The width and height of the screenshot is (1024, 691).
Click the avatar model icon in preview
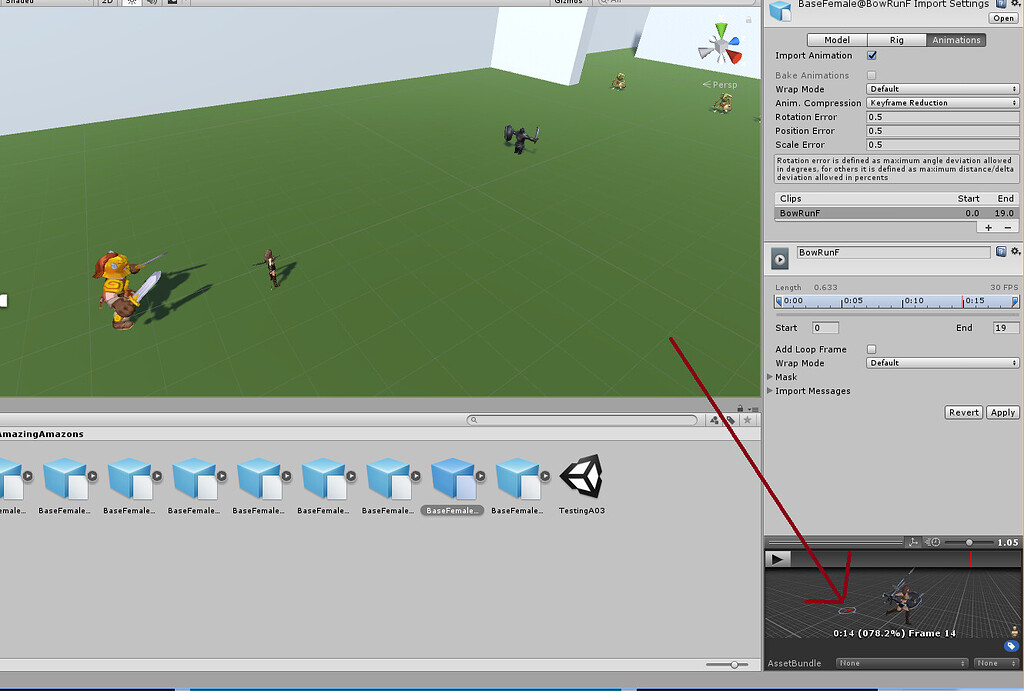point(1014,630)
